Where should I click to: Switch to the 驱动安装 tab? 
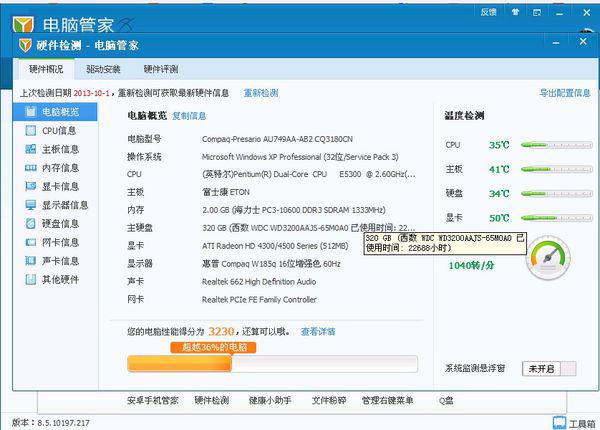[103, 69]
